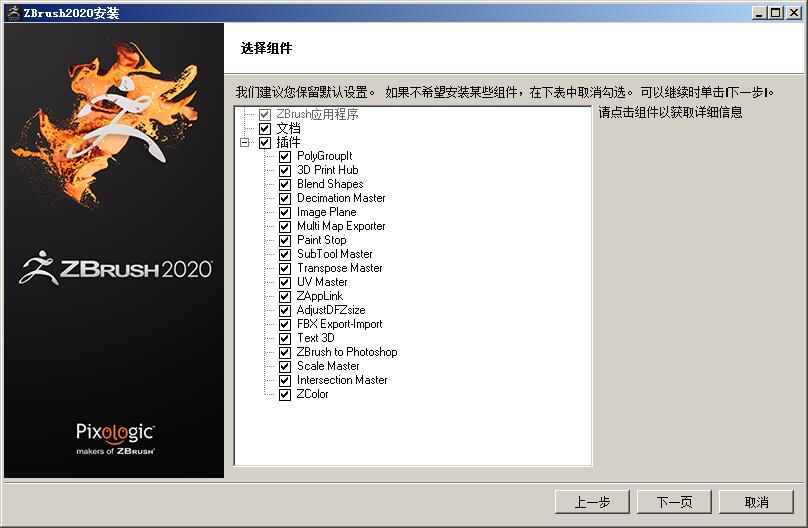
Task: Select the Paint Stop label
Action: pyautogui.click(x=322, y=240)
